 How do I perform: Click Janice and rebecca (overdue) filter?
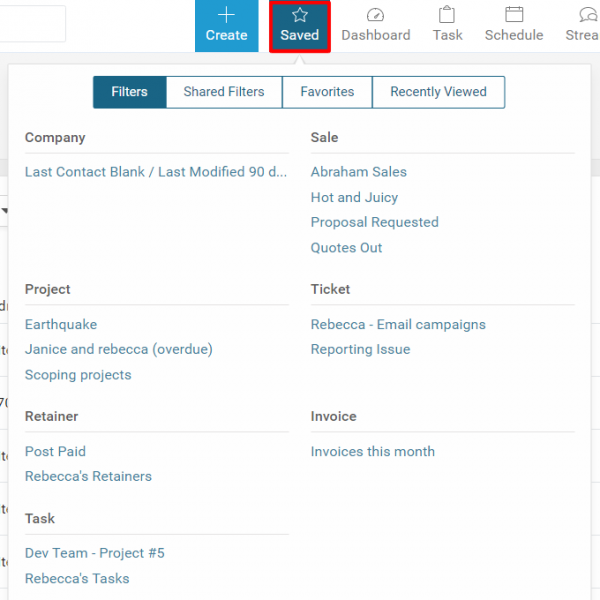coord(118,350)
